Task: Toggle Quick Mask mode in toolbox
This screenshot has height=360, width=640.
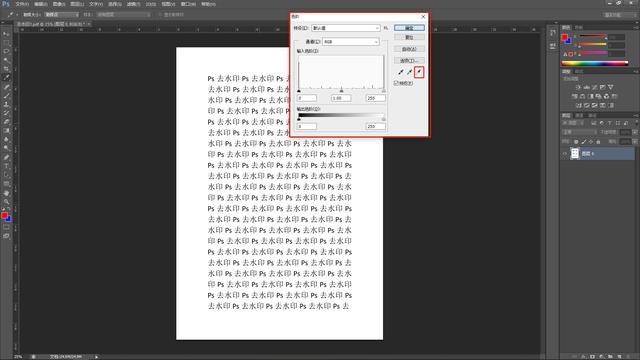Action: [x=6, y=228]
